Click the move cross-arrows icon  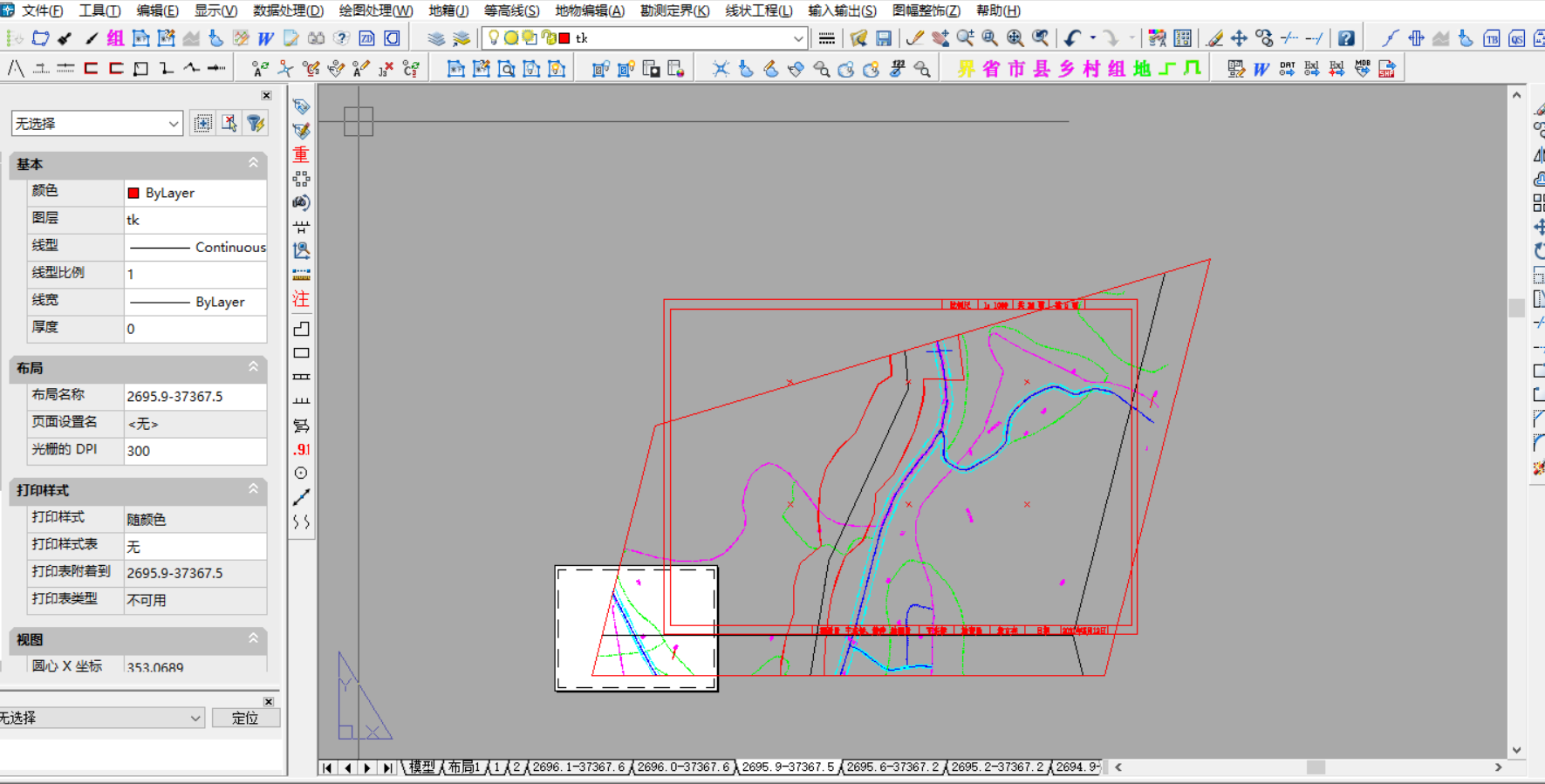click(1239, 38)
